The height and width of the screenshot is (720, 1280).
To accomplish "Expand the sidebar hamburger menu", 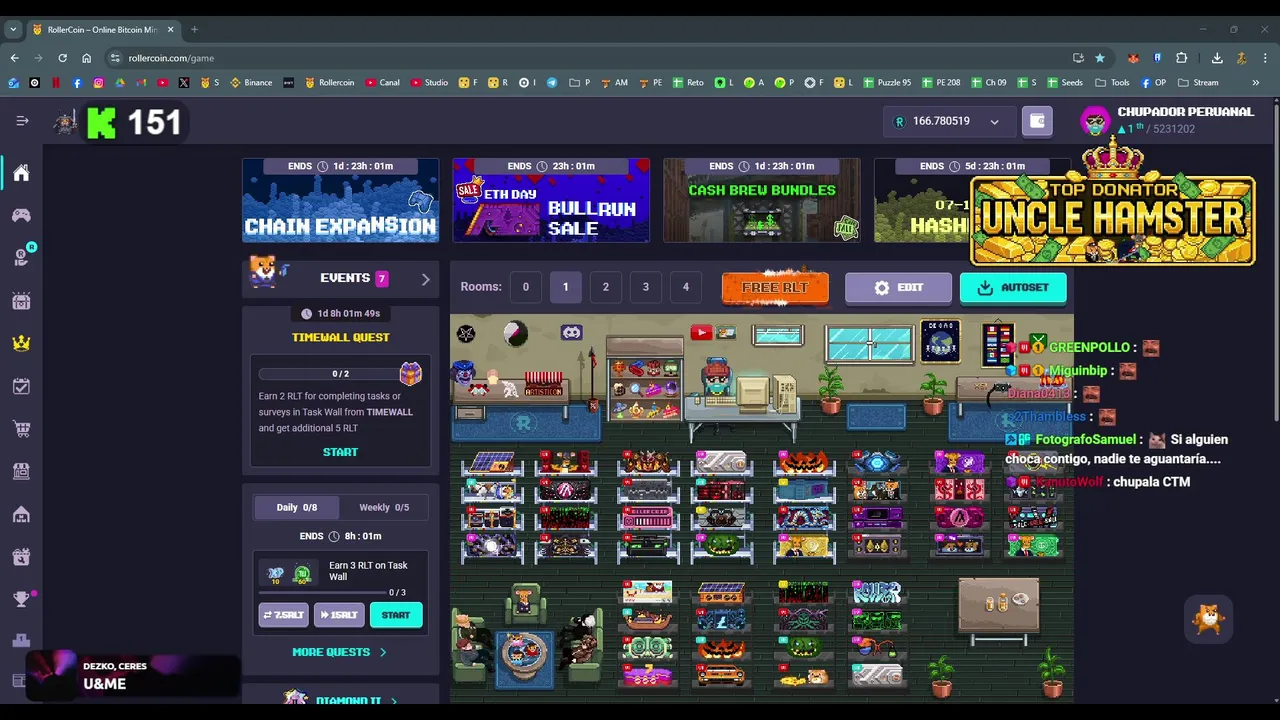I will coord(22,121).
